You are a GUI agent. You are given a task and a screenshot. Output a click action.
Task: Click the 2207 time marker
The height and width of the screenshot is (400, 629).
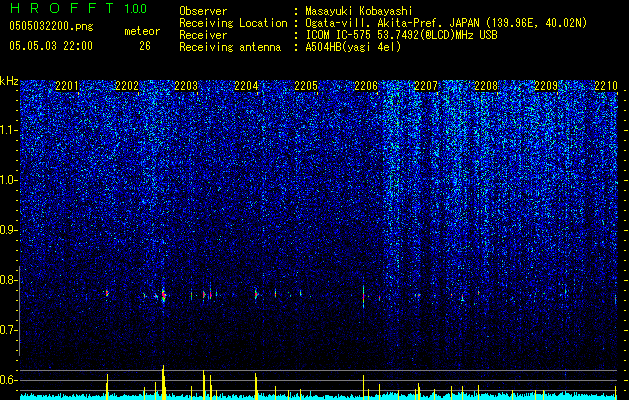click(426, 85)
